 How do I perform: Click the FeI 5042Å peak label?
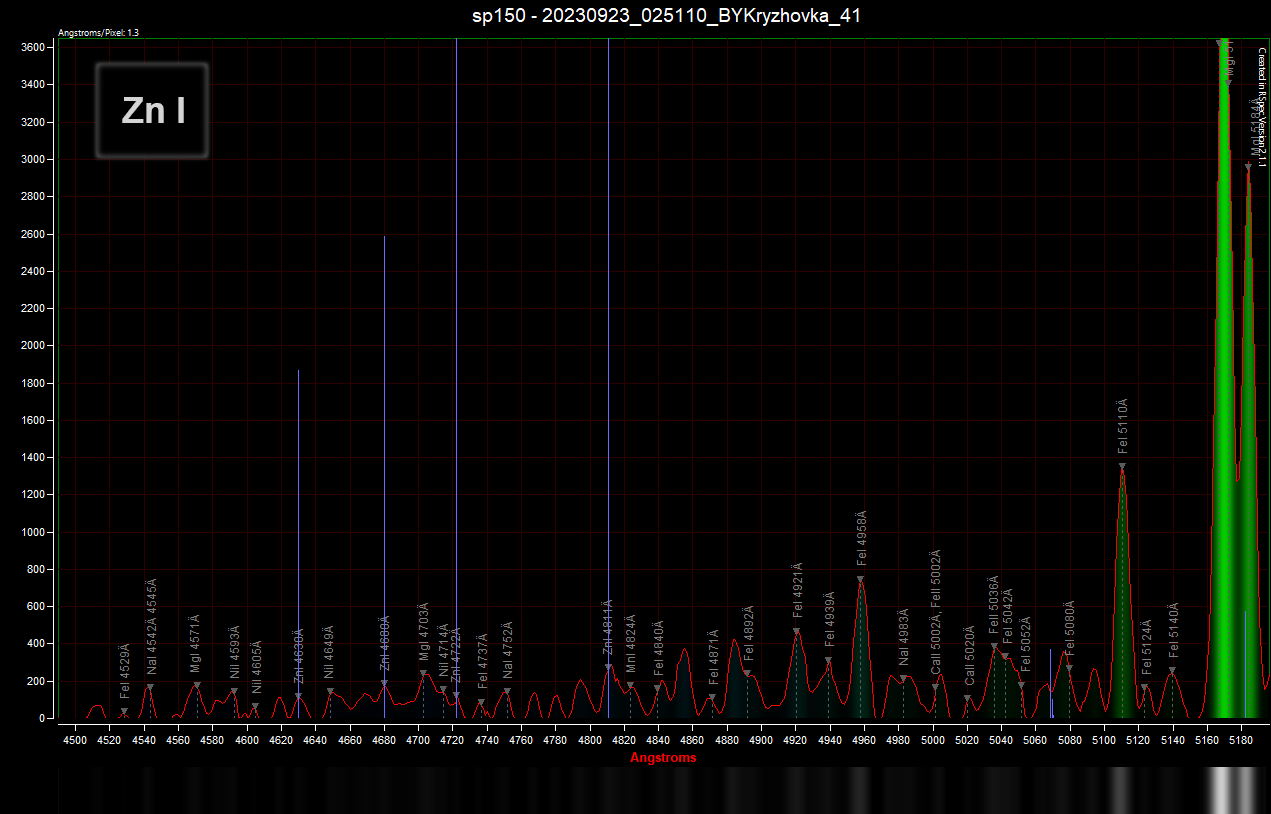coord(1006,617)
